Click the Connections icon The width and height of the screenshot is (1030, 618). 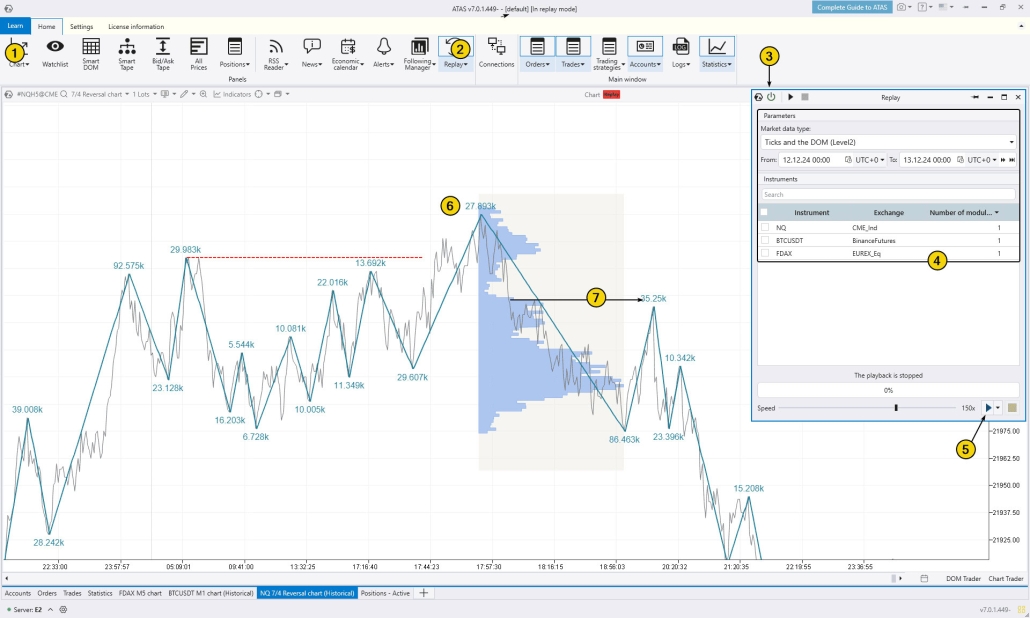(496, 52)
